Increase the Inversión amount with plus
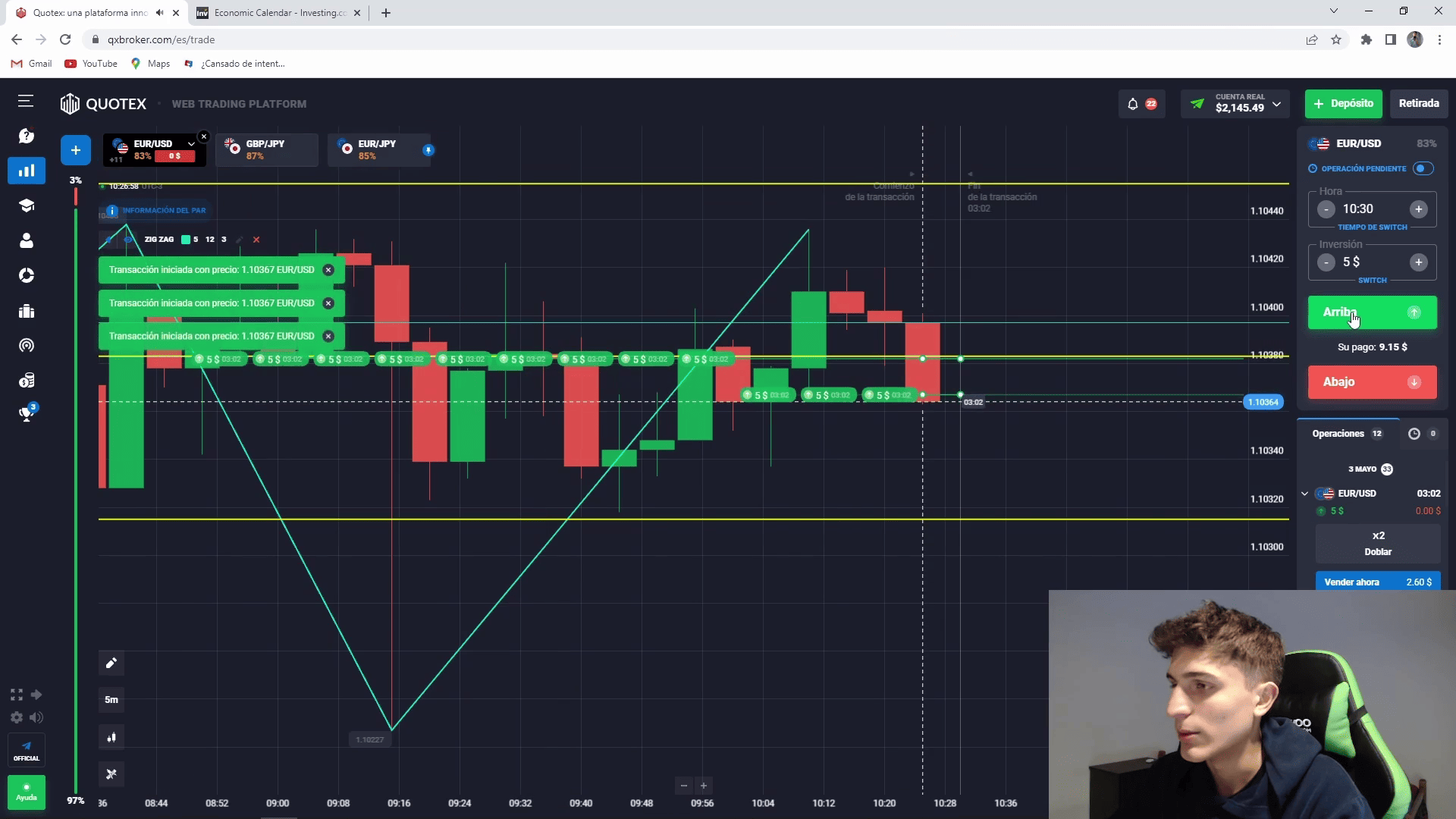This screenshot has height=819, width=1456. point(1419,262)
